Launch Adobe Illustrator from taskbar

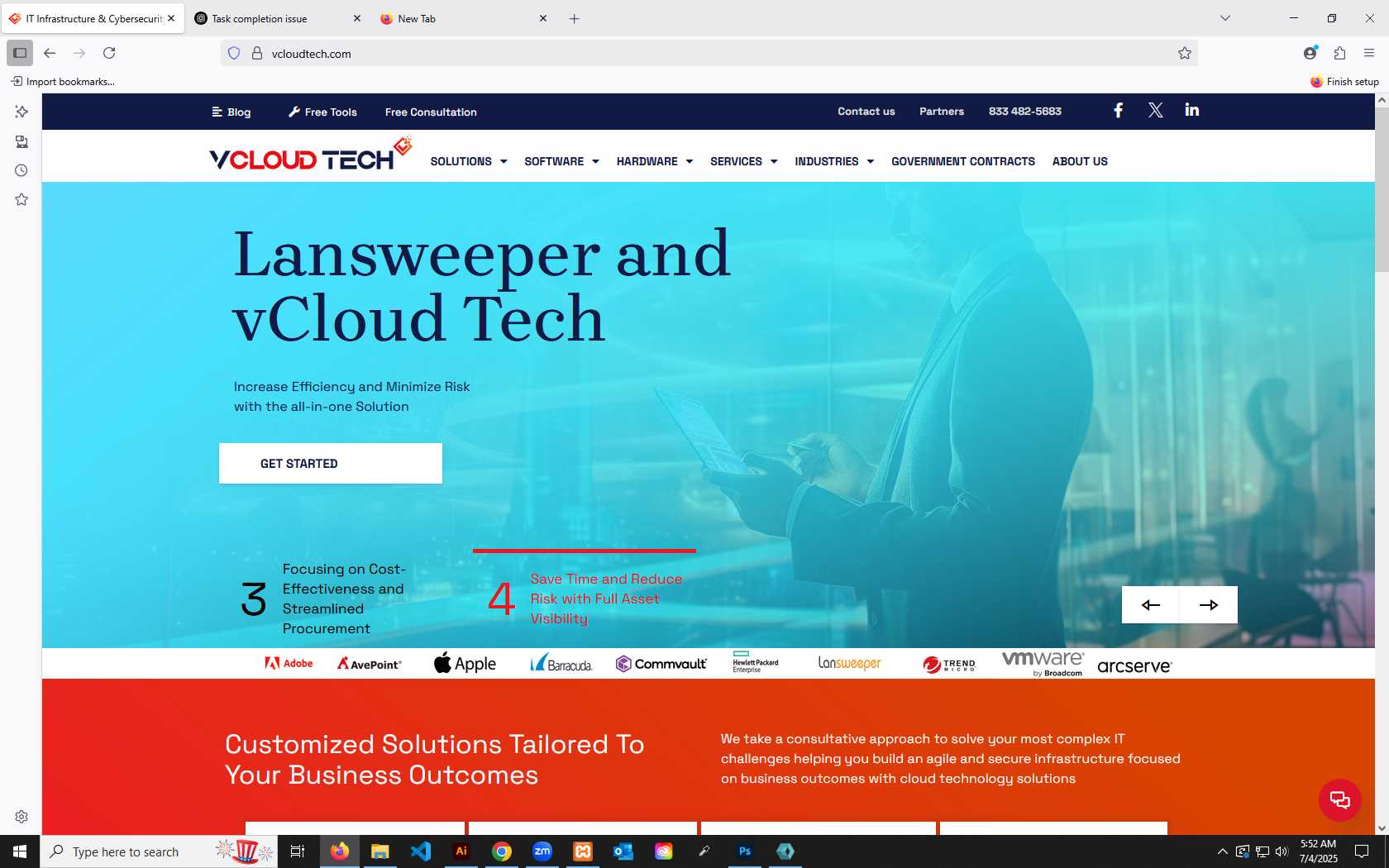[461, 851]
